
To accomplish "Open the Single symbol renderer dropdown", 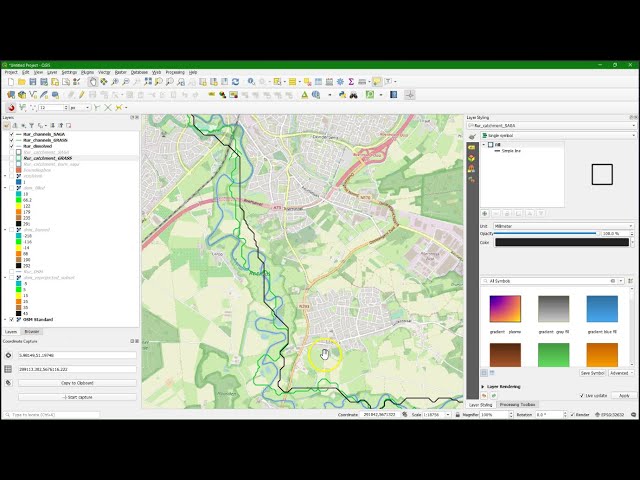I will coord(558,136).
